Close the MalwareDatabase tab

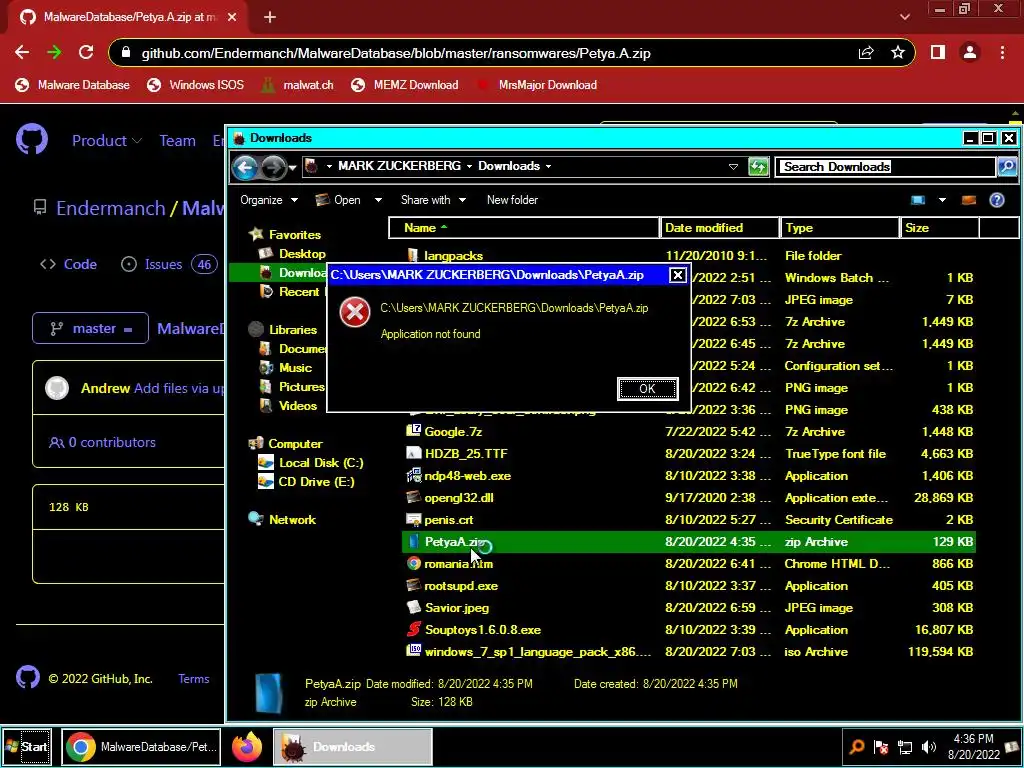[232, 18]
